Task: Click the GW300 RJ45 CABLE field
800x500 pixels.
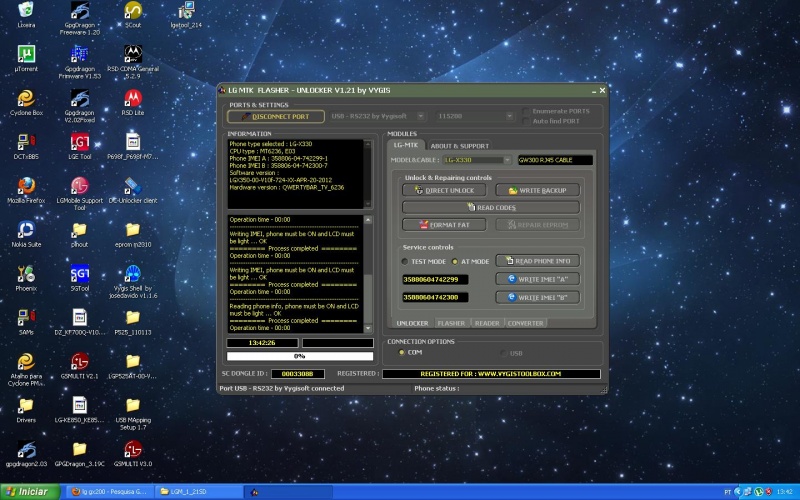Action: coord(555,160)
